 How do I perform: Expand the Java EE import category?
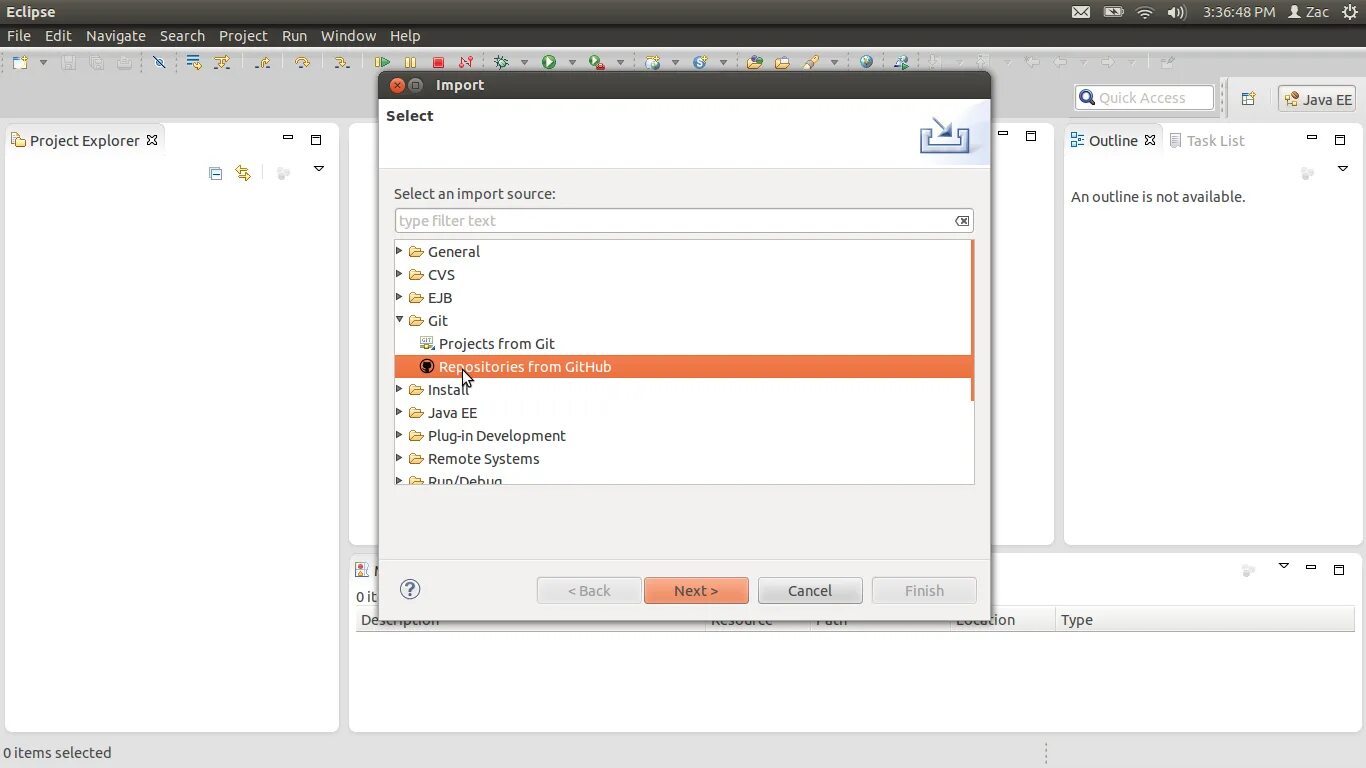pyautogui.click(x=400, y=412)
